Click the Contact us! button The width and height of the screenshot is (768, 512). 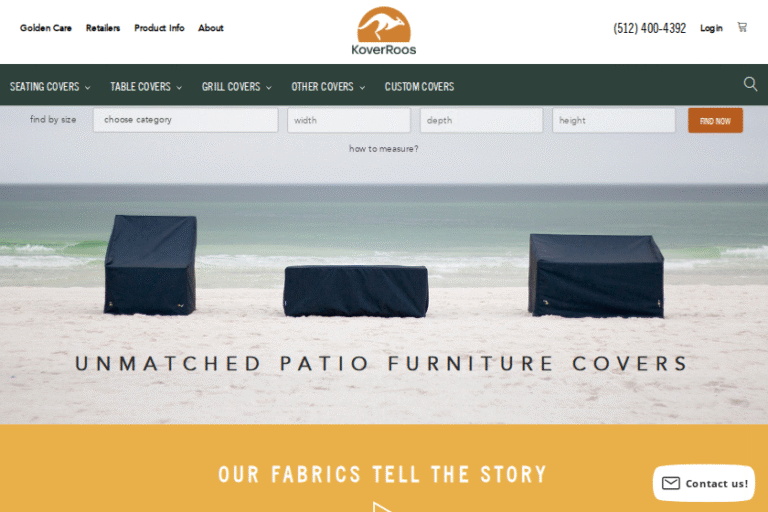pyautogui.click(x=703, y=483)
